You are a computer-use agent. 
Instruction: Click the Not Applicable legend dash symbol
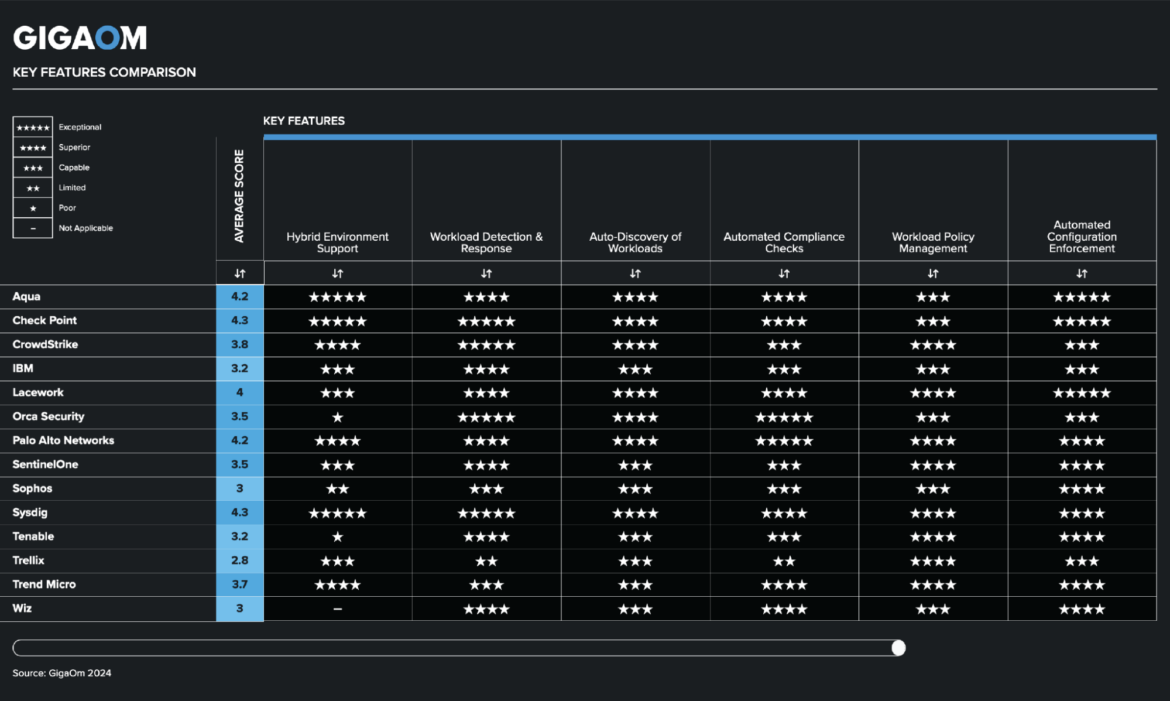click(32, 227)
